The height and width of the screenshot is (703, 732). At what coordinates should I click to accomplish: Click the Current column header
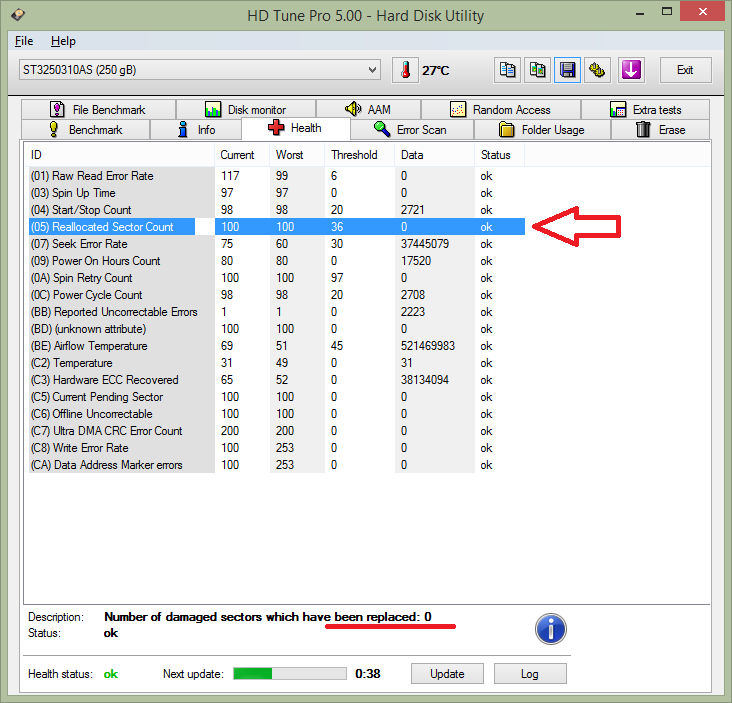[x=242, y=155]
